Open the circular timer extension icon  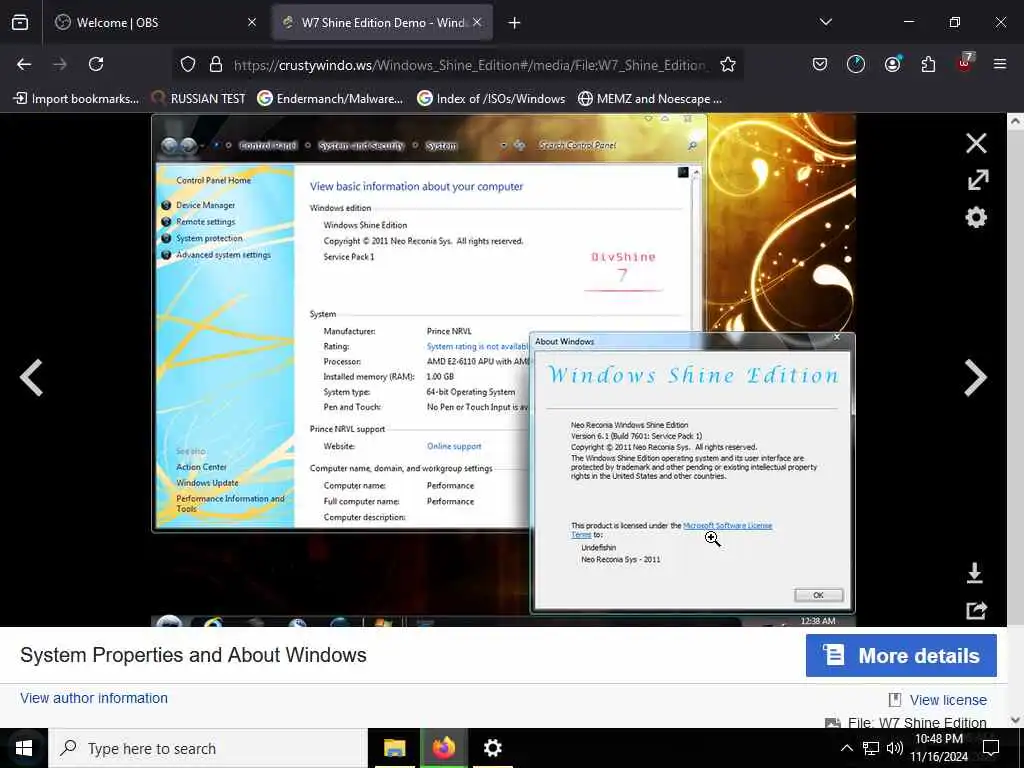tap(856, 64)
